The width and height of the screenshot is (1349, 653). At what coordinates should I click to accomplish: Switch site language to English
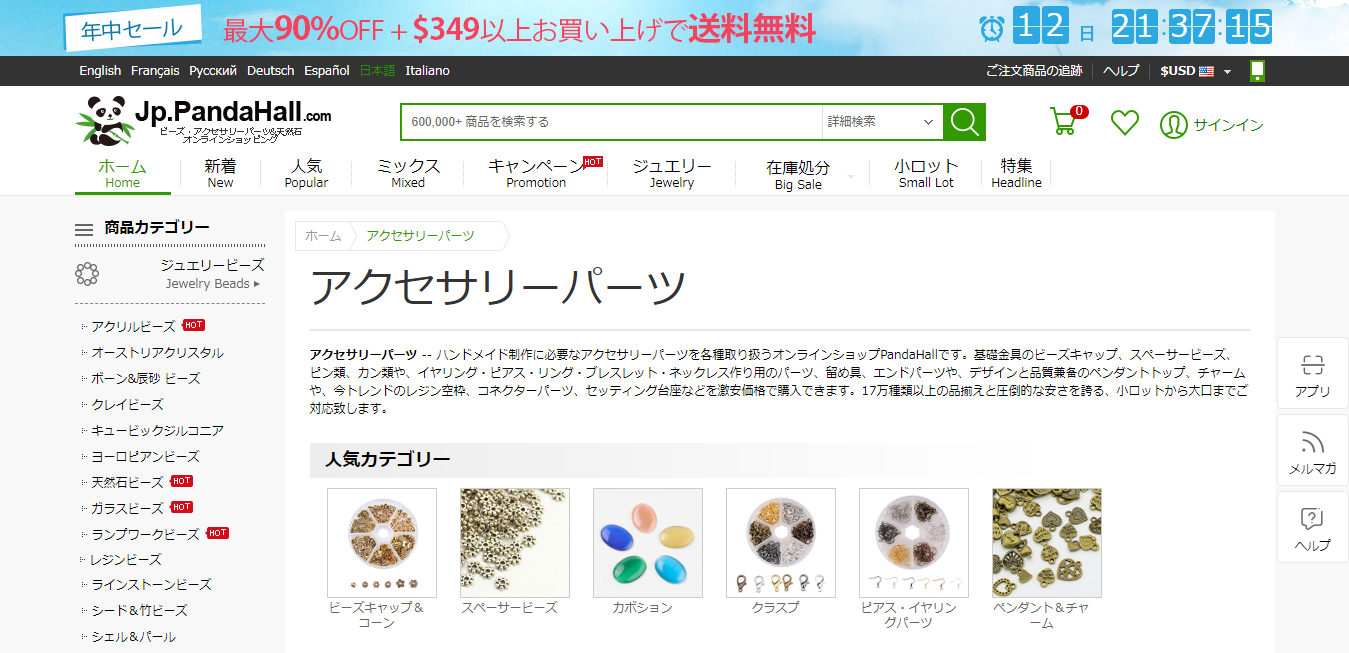click(x=100, y=71)
